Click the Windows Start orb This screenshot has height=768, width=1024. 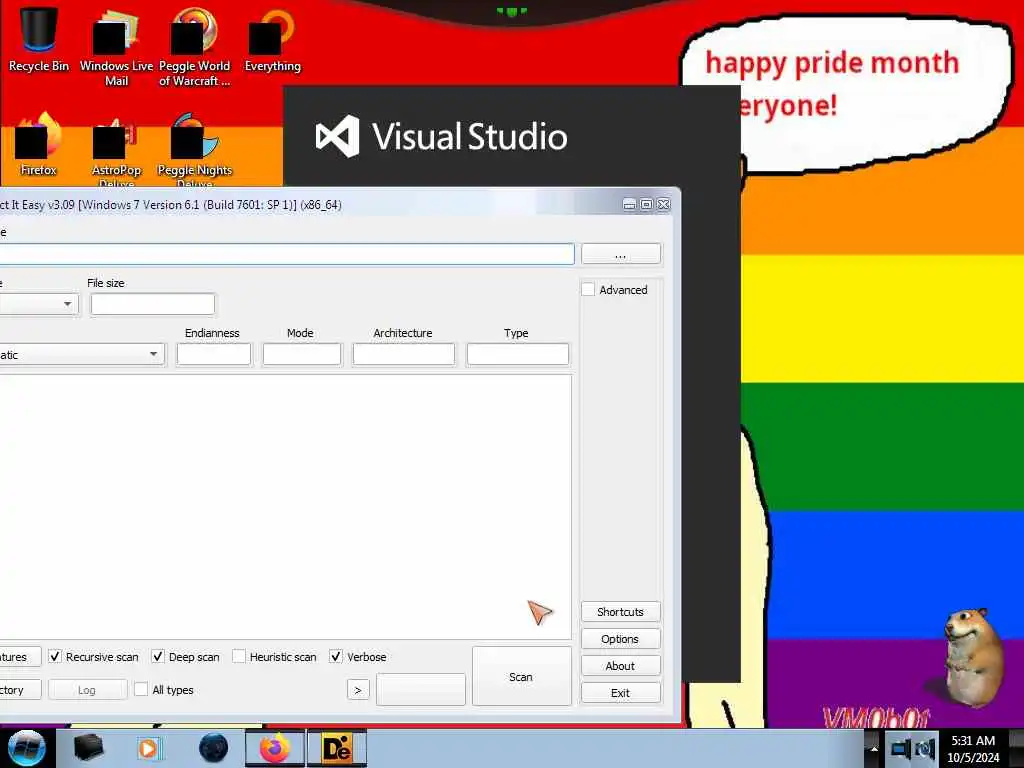[x=26, y=748]
